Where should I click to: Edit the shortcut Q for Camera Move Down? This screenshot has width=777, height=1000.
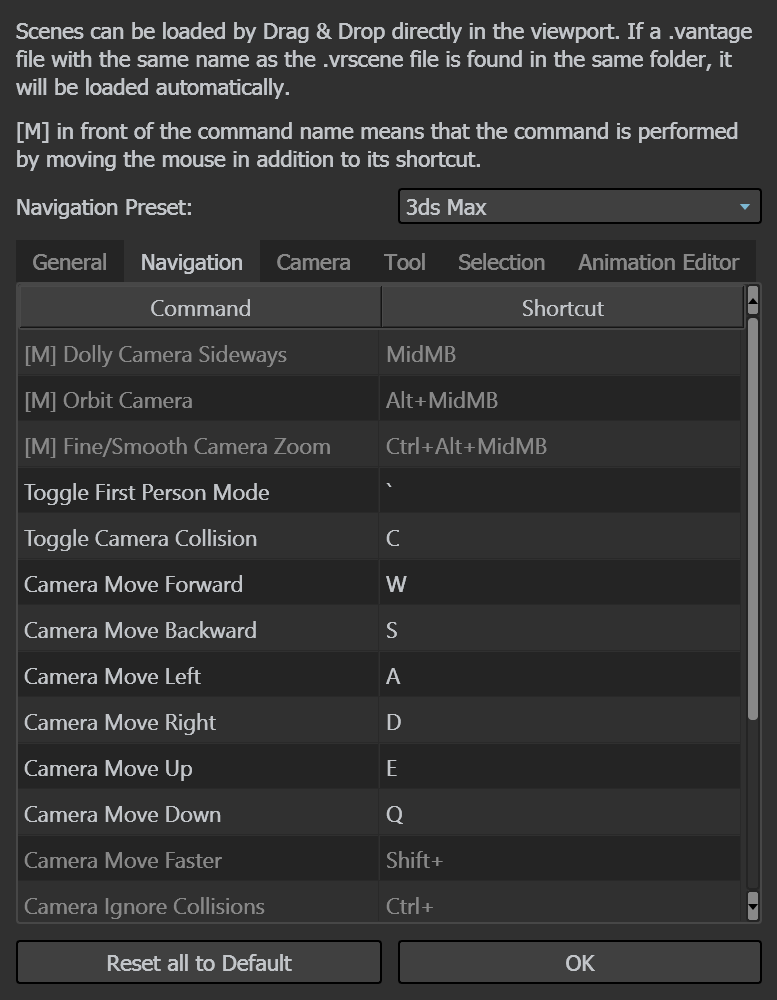pyautogui.click(x=560, y=814)
